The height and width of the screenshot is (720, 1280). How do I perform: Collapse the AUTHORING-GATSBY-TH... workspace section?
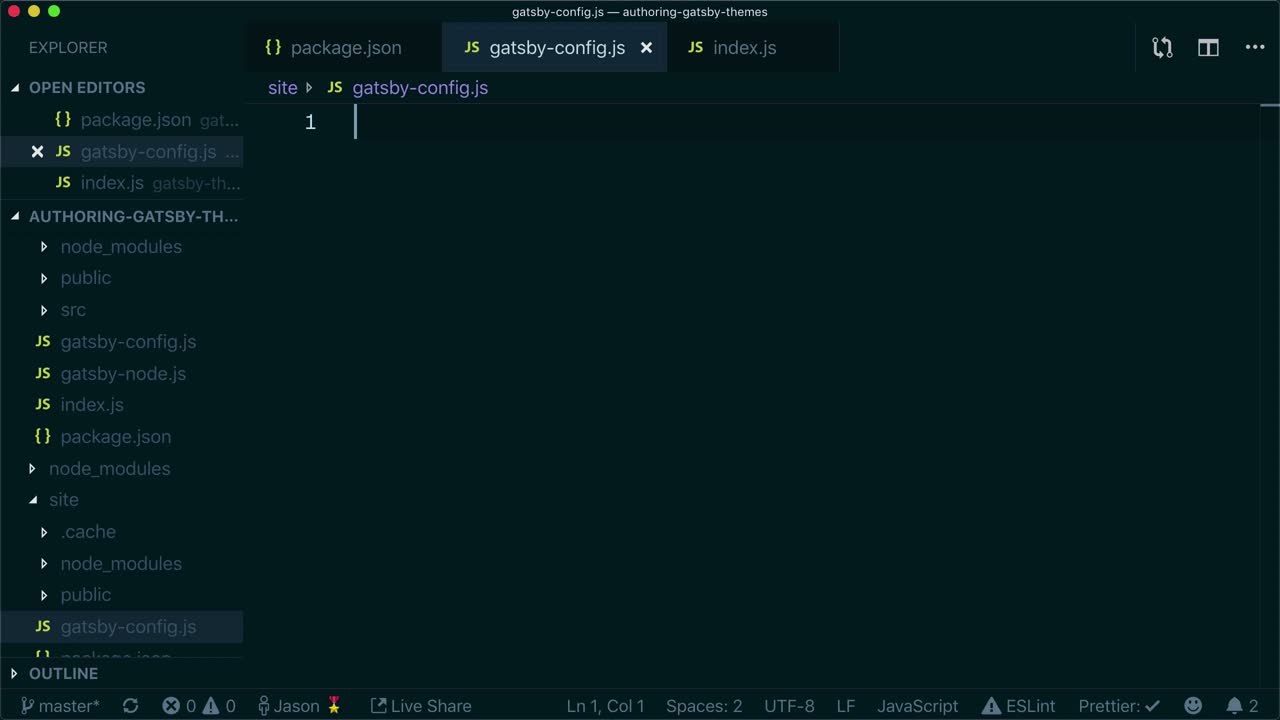point(121,215)
